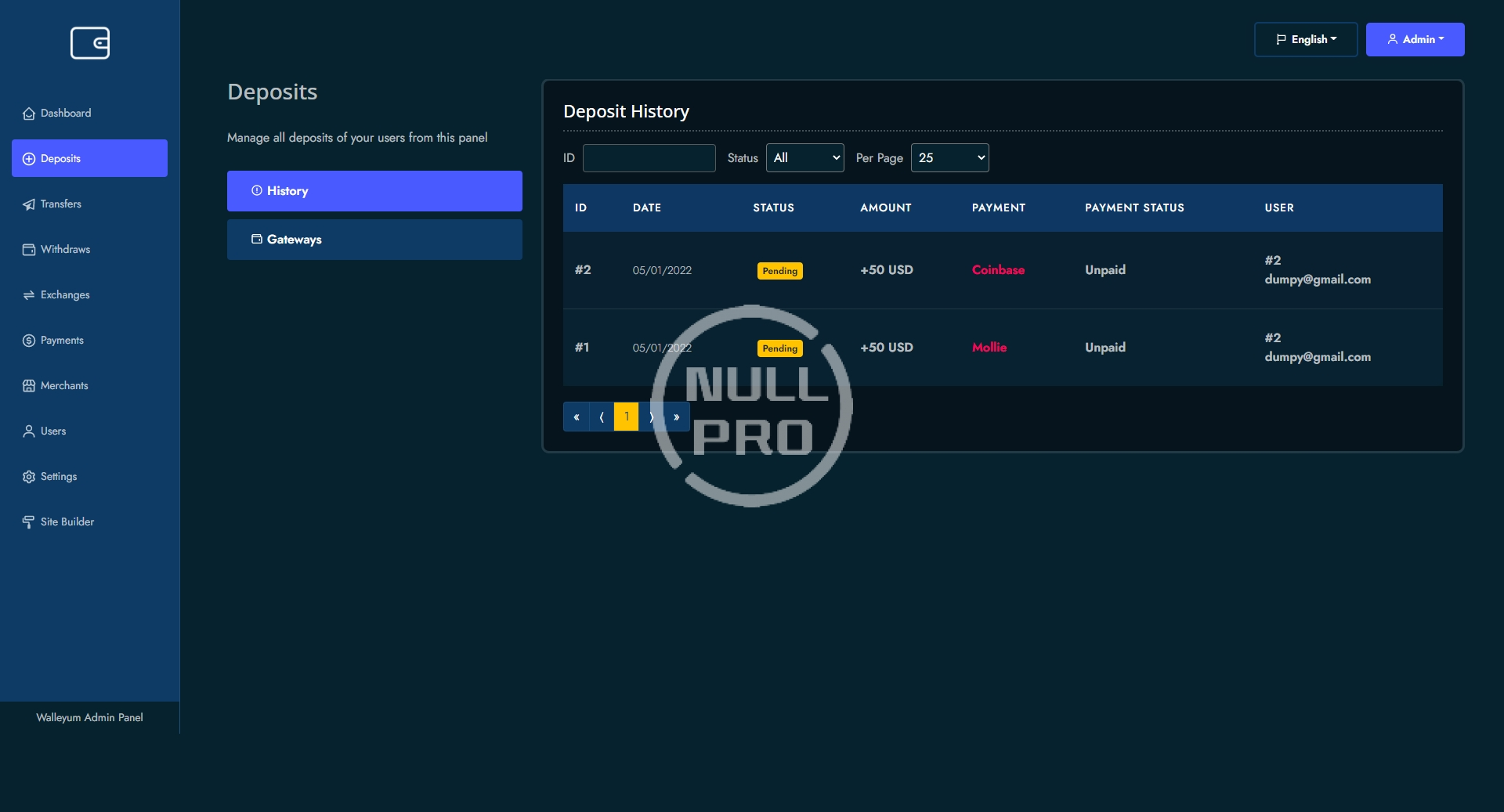Viewport: 1504px width, 812px height.
Task: Open the Admin account menu
Action: pyautogui.click(x=1415, y=39)
